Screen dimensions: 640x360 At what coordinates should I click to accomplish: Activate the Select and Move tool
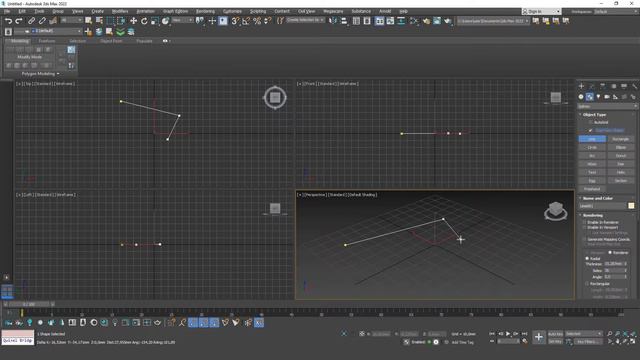[x=133, y=21]
